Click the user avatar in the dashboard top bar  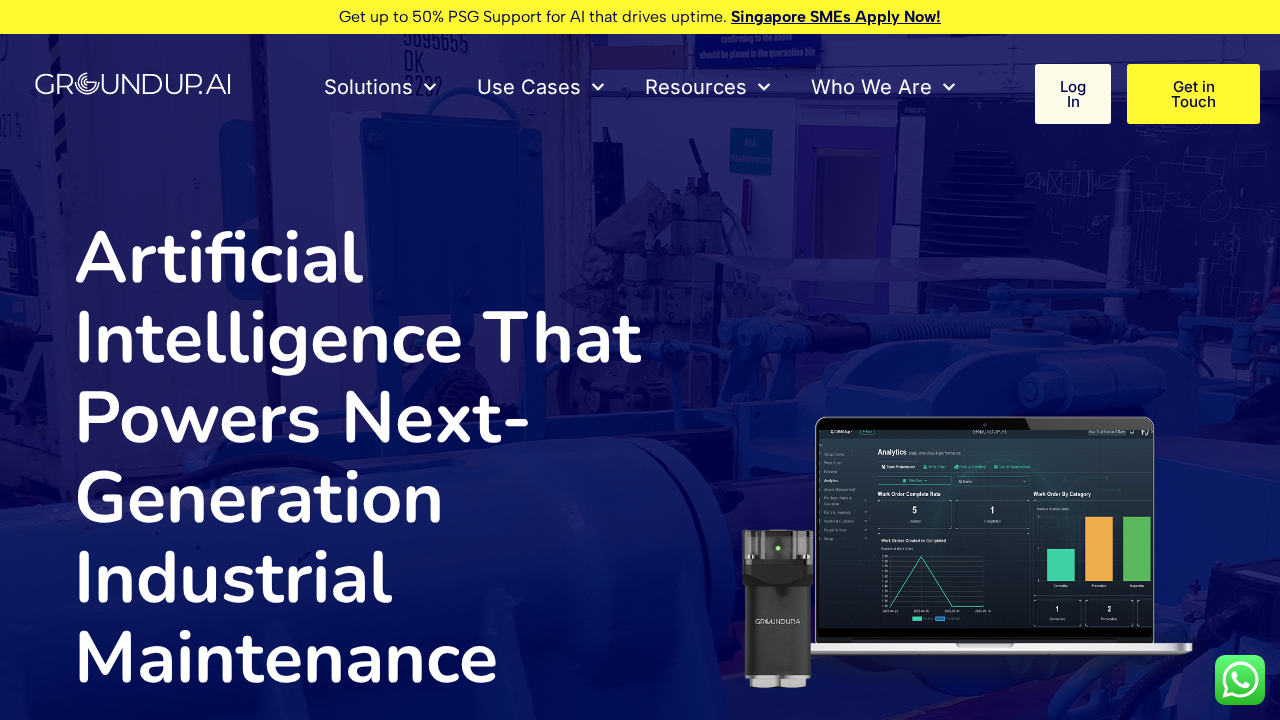coord(1146,433)
